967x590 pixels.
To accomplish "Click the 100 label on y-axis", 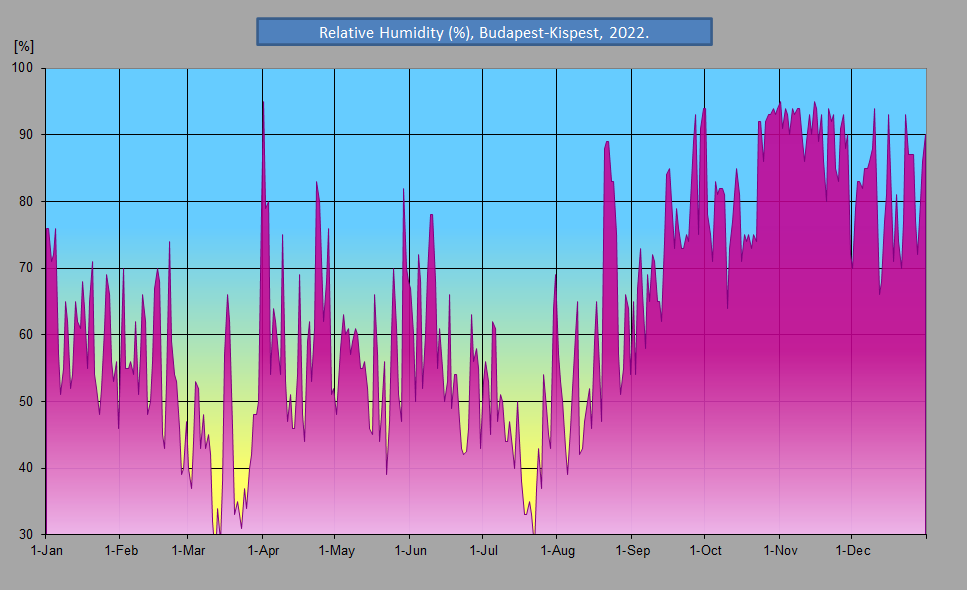I will click(23, 68).
